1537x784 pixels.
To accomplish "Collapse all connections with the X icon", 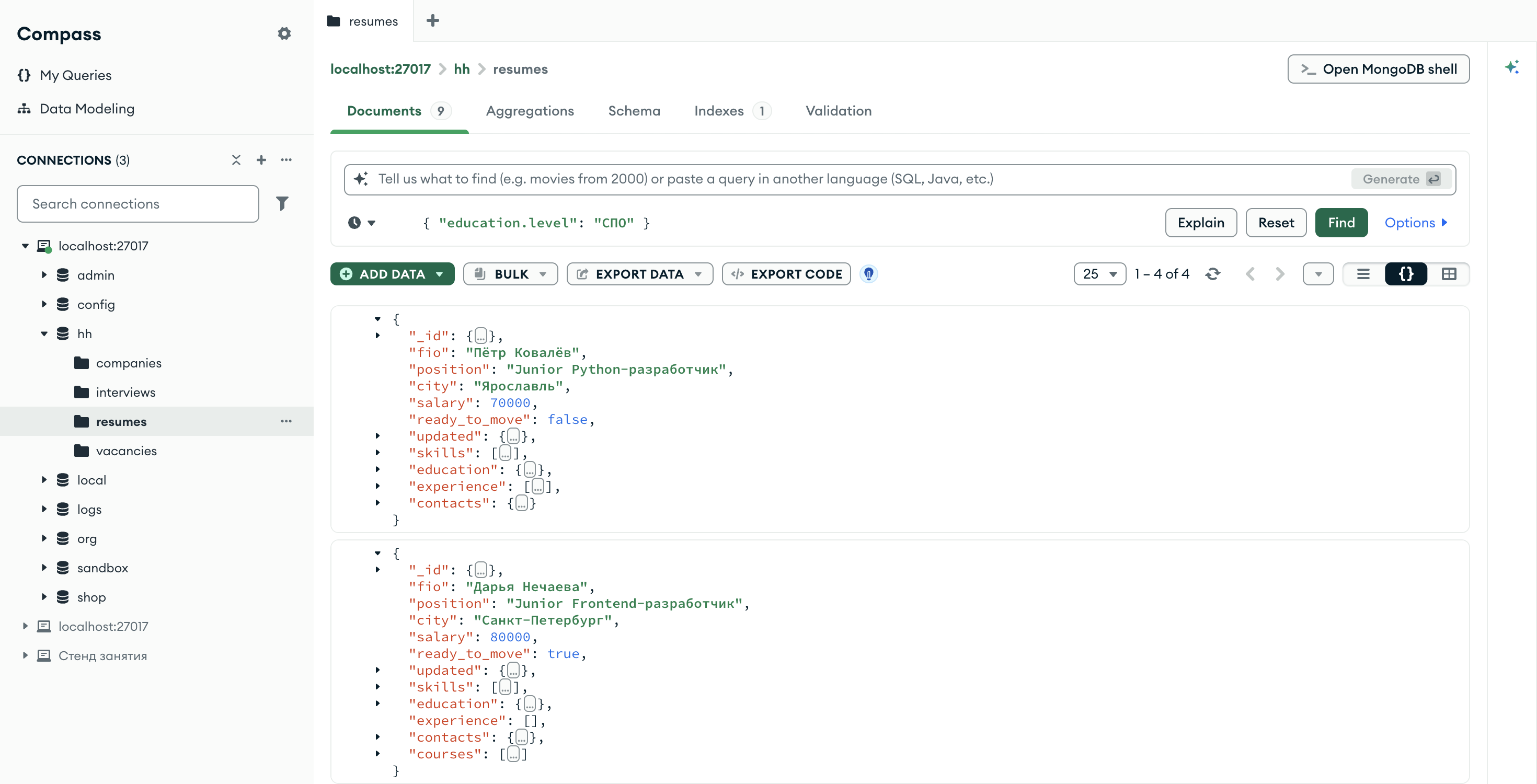I will pyautogui.click(x=236, y=159).
